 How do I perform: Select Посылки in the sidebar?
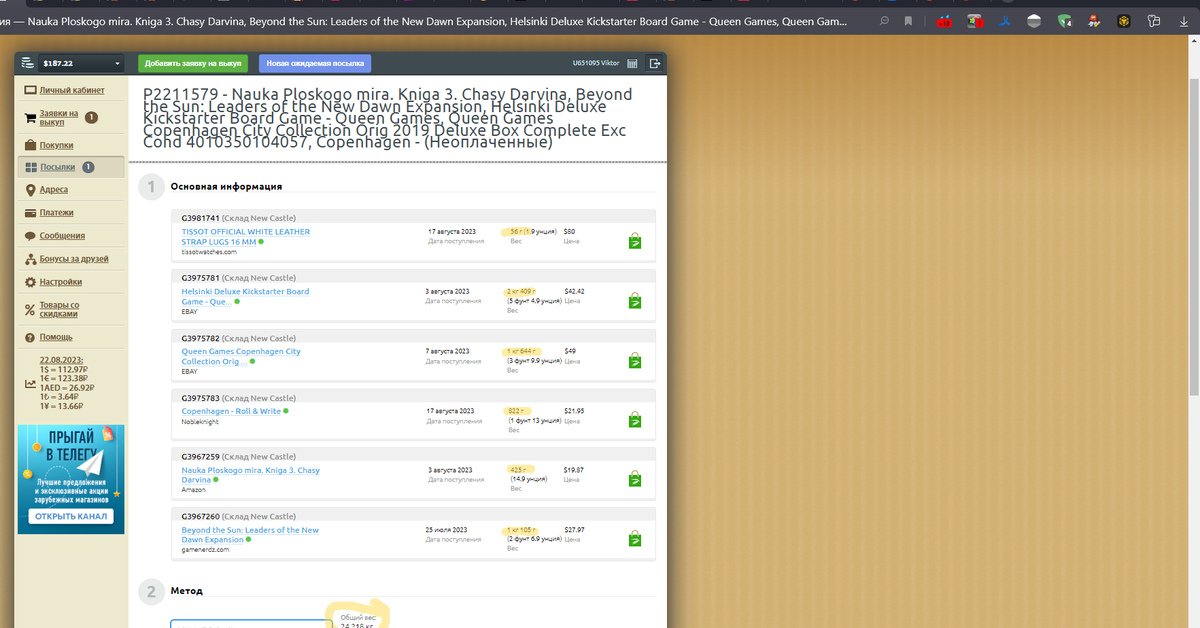coord(57,167)
